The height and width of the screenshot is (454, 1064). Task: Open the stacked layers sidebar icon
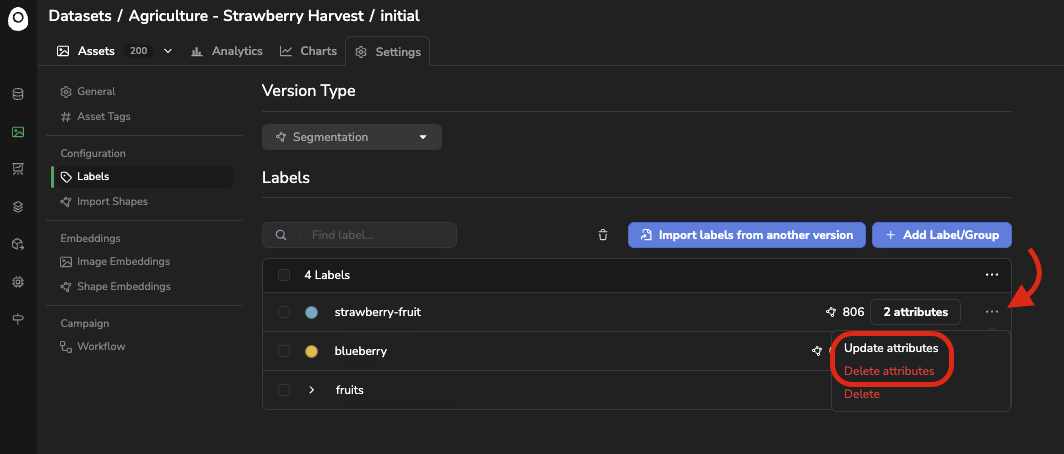pos(18,207)
